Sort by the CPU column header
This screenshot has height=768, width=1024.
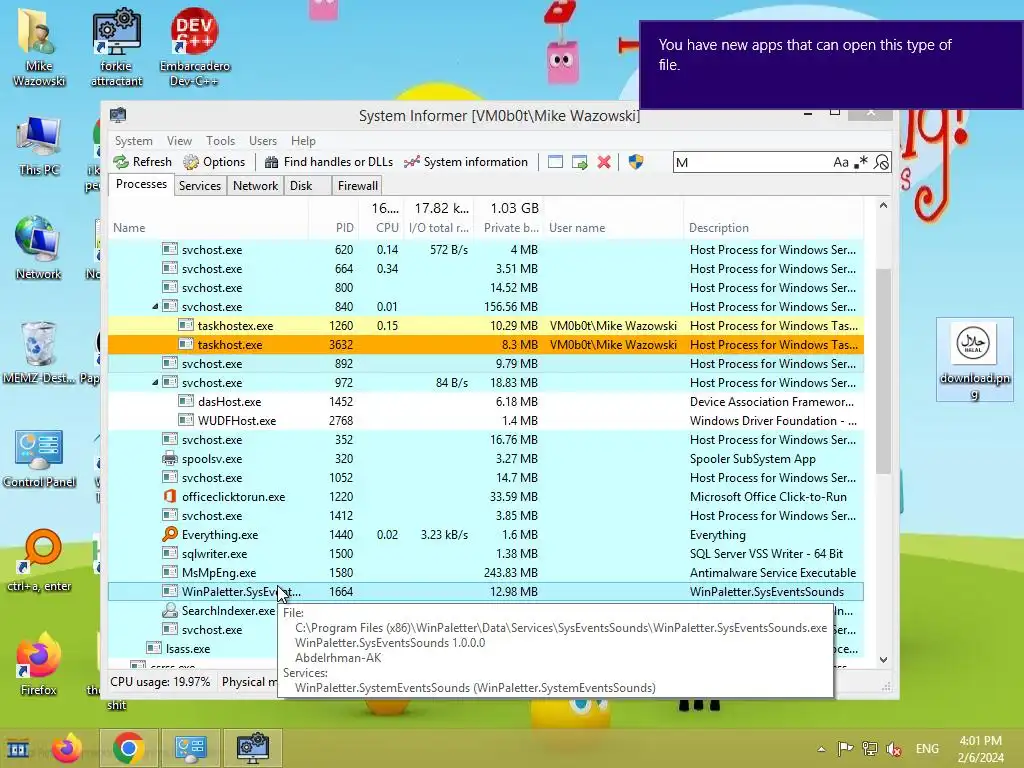[381, 228]
